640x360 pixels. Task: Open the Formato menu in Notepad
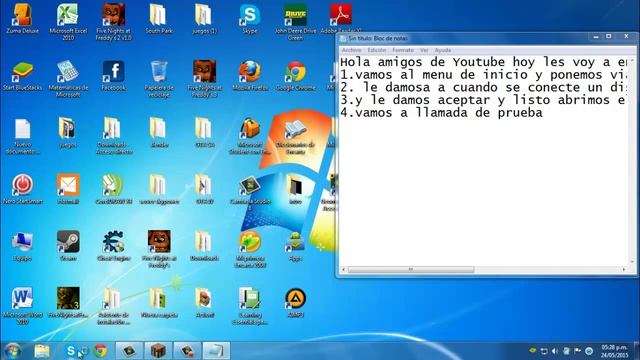403,50
